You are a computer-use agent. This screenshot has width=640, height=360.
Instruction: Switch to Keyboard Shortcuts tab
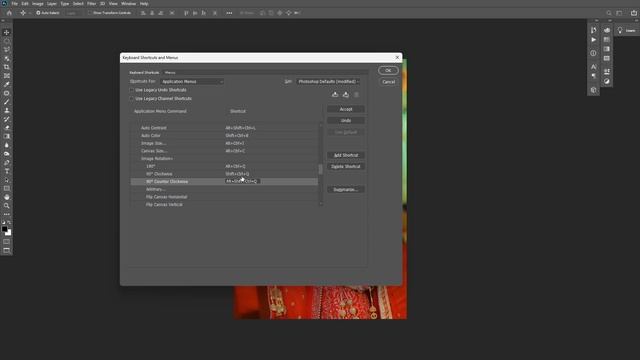(144, 73)
